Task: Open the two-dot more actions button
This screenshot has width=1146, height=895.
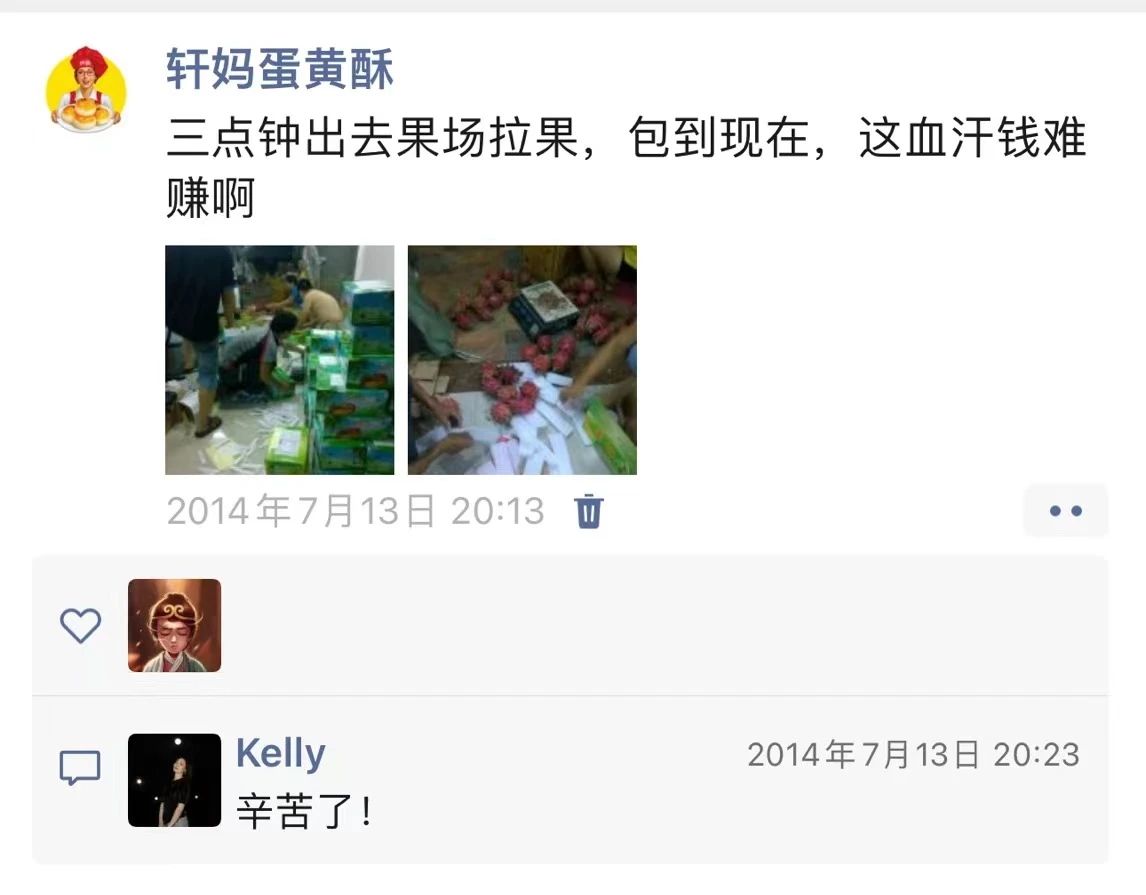Action: [1066, 511]
